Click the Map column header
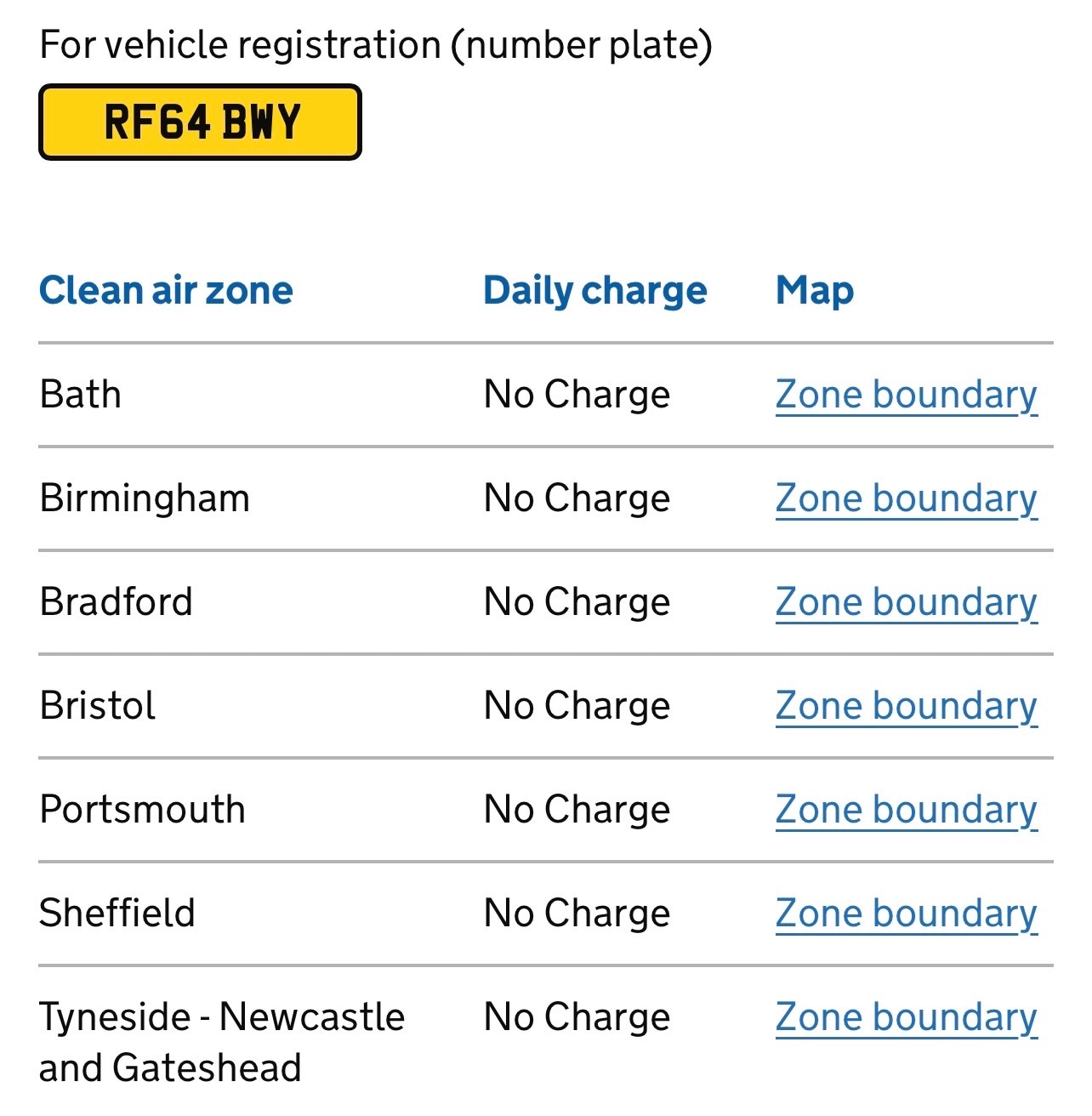Screen dimensions: 1092x1116 (x=814, y=290)
